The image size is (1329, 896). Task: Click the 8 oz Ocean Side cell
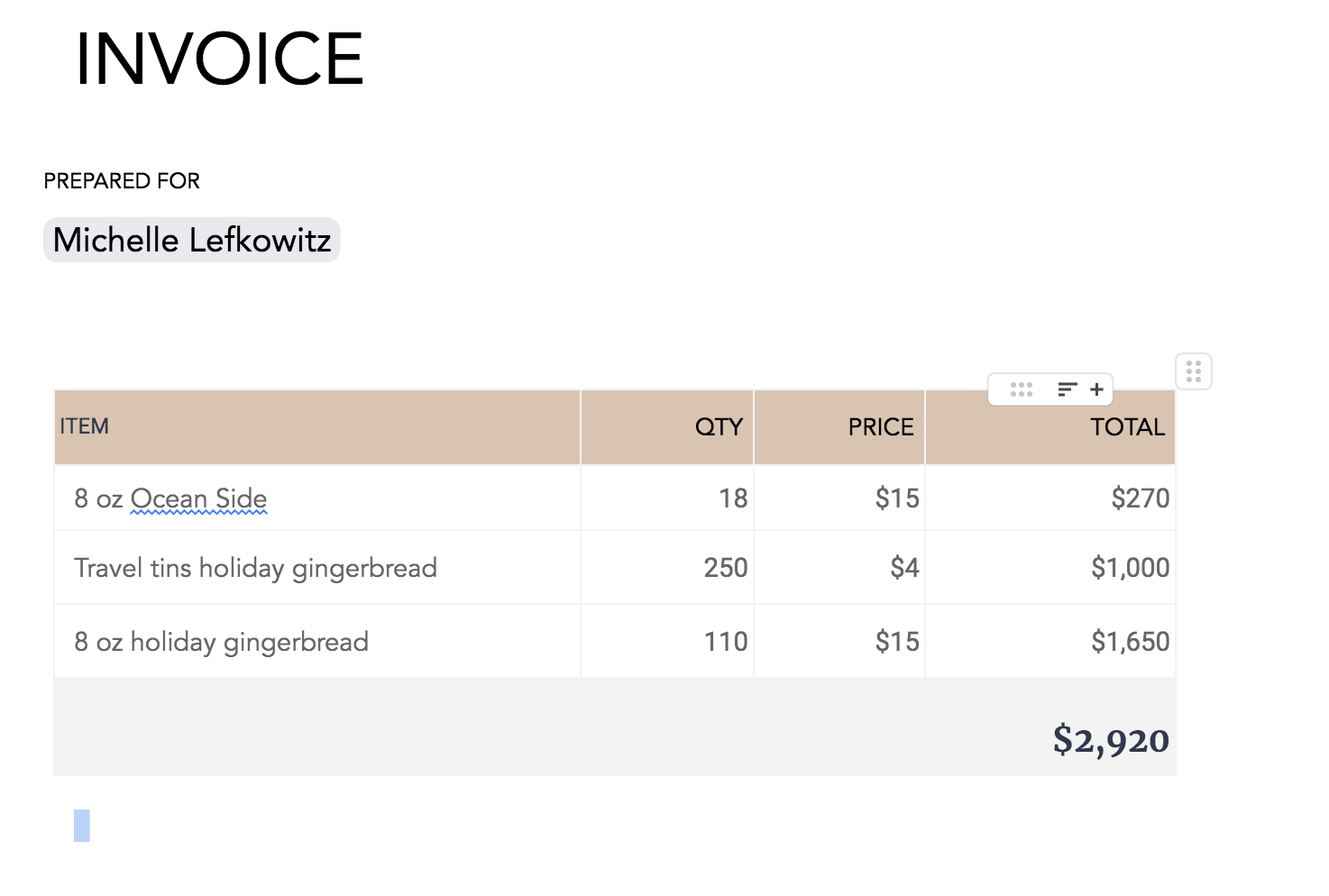pos(317,498)
